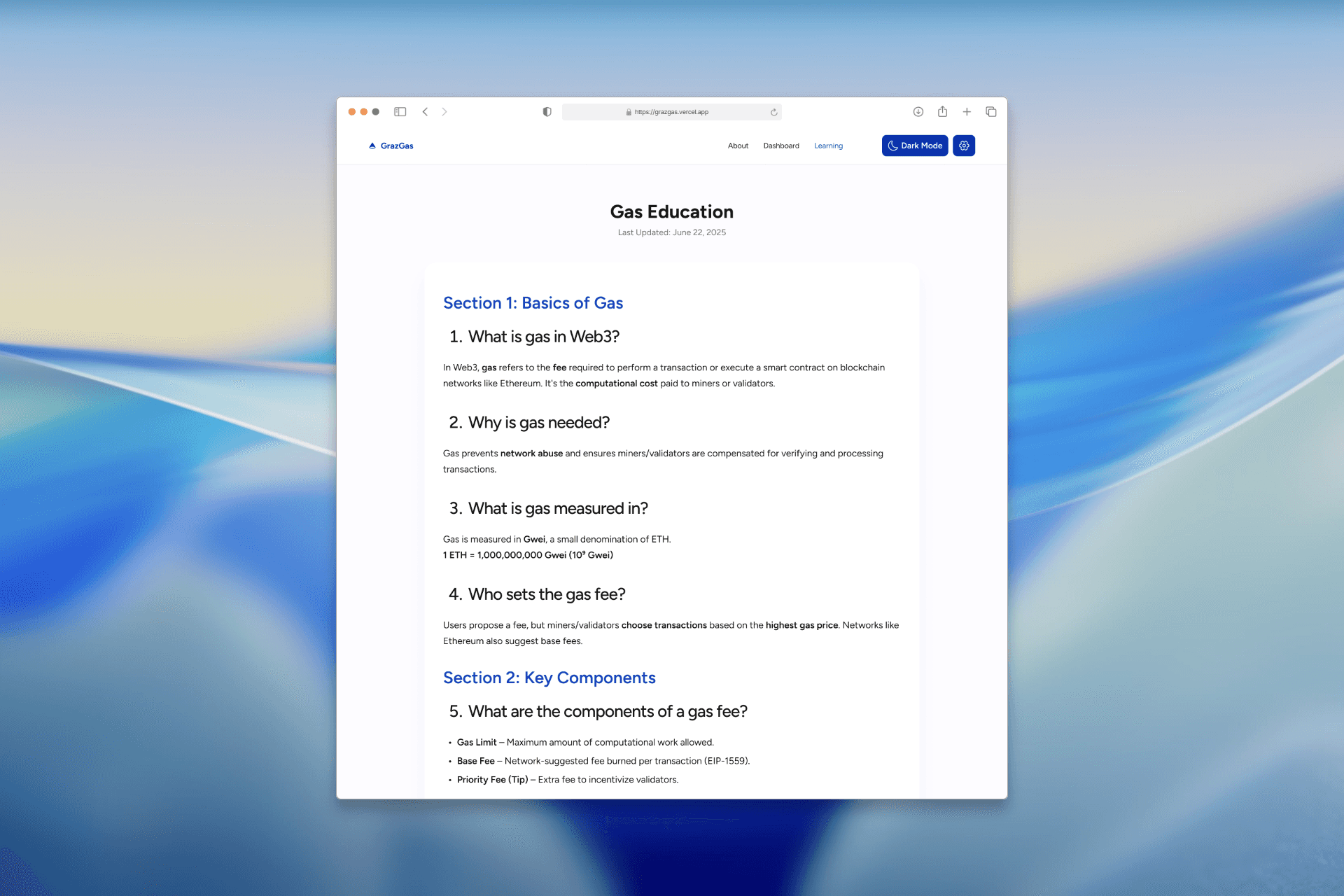Show tab overview icon
The height and width of the screenshot is (896, 1344).
point(991,112)
